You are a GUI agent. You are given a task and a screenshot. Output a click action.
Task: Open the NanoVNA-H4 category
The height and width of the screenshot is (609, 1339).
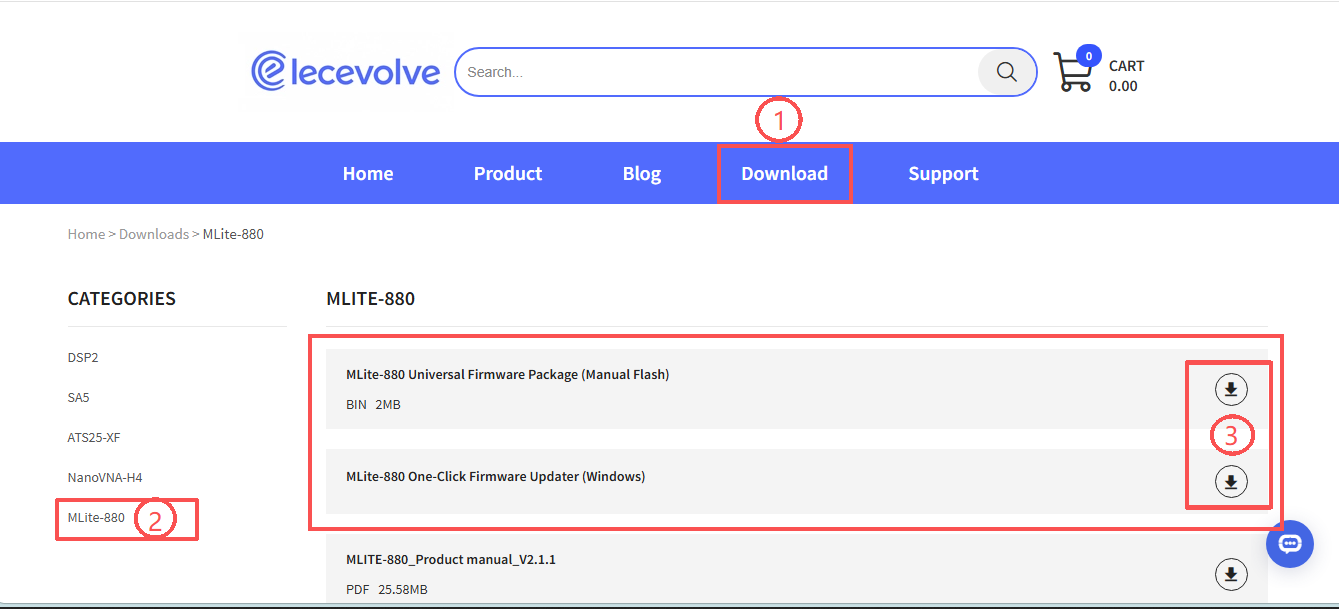pyautogui.click(x=98, y=477)
